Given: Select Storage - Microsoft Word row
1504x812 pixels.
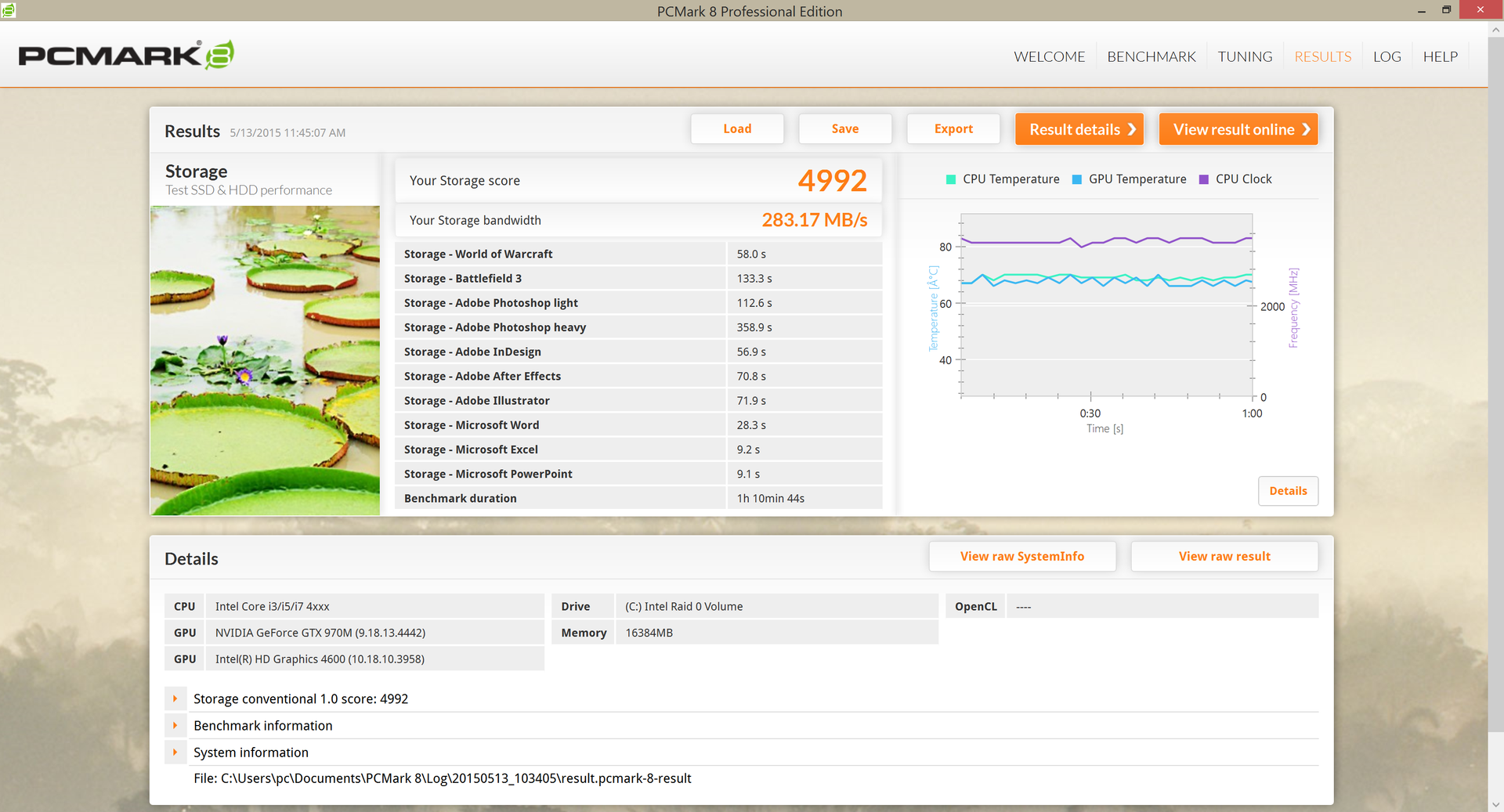Looking at the screenshot, I should click(638, 424).
